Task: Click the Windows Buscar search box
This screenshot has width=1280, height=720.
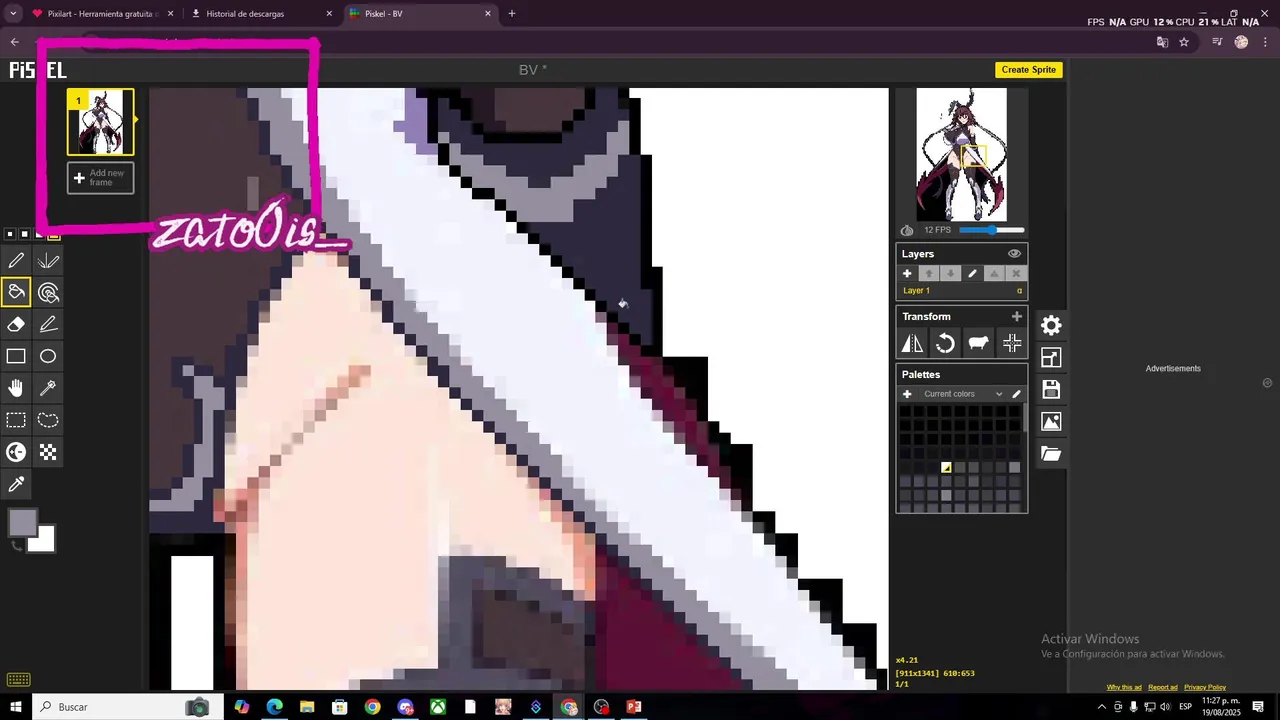Action: 124,707
